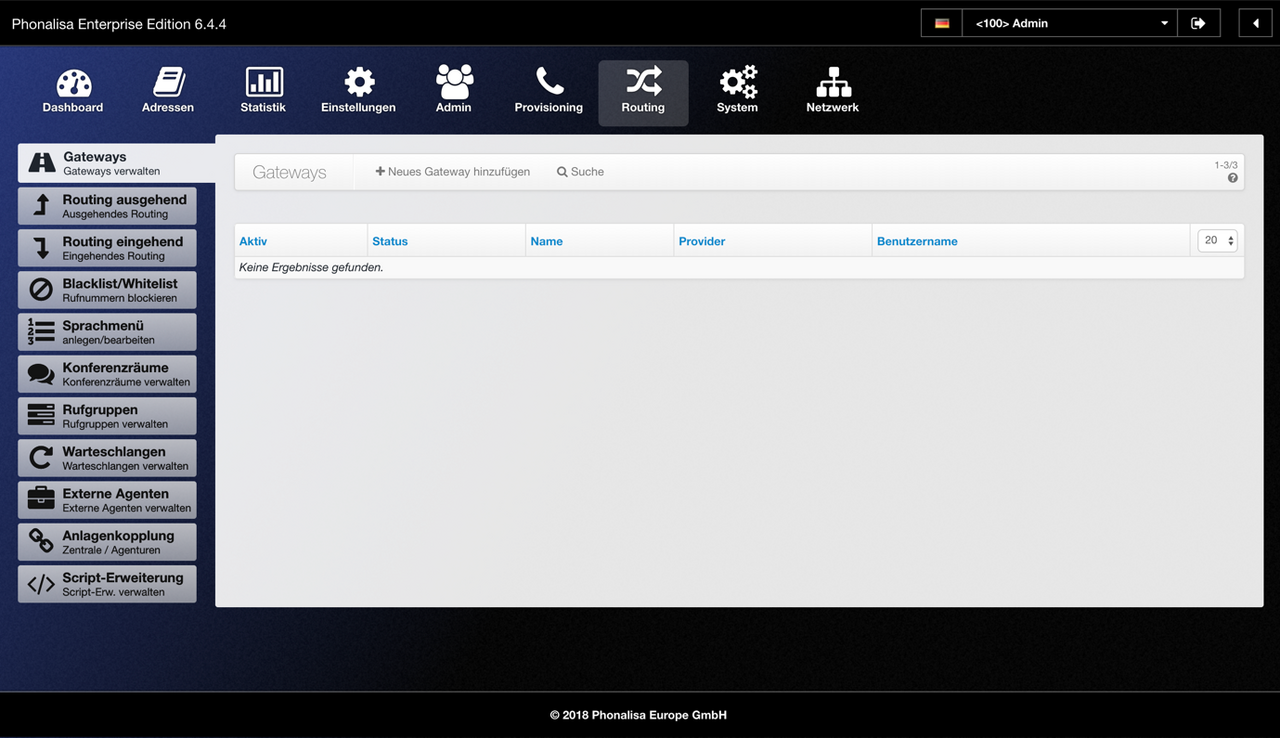1280x738 pixels.
Task: Click the logout icon button
Action: click(1198, 23)
